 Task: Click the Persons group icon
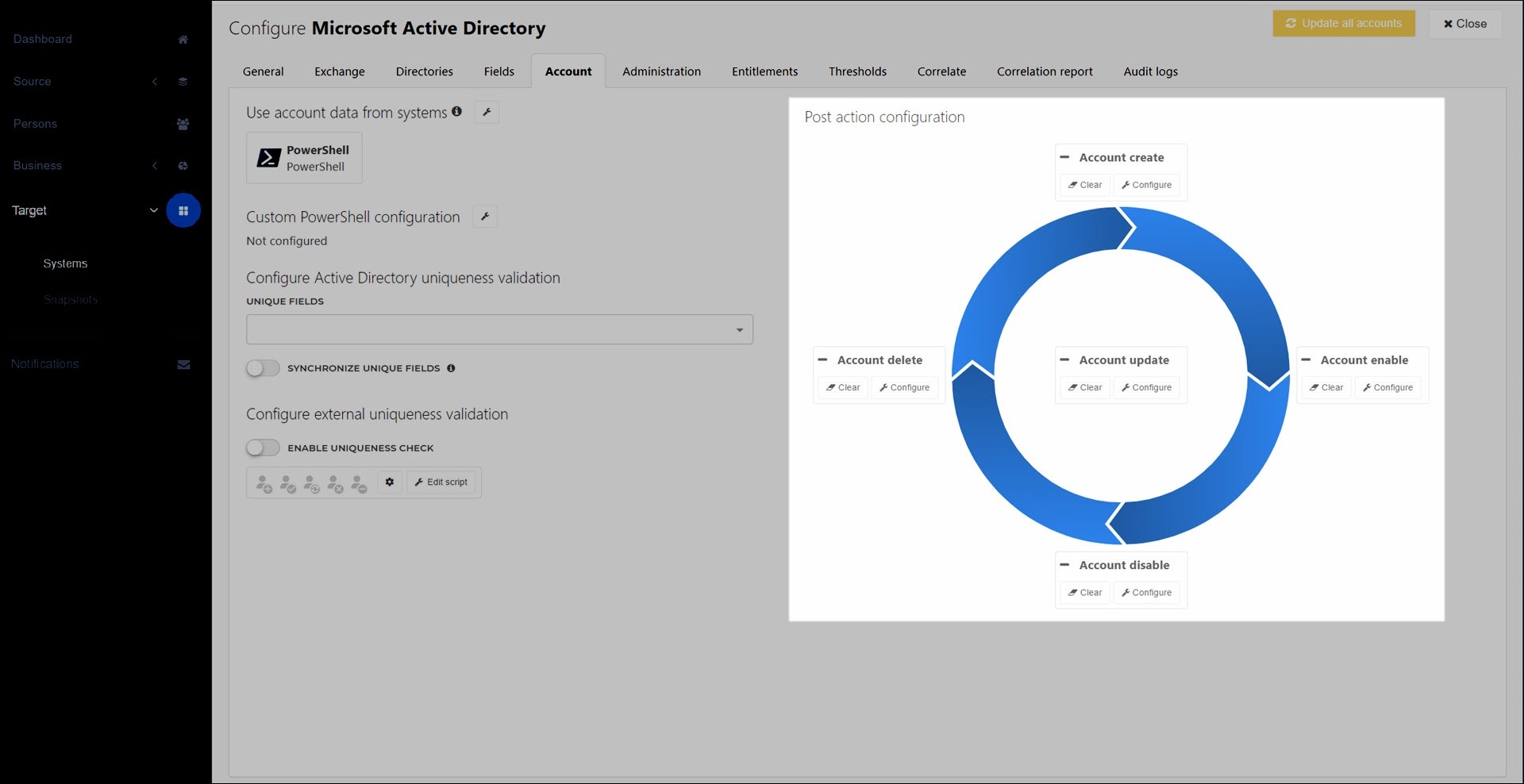[x=183, y=124]
